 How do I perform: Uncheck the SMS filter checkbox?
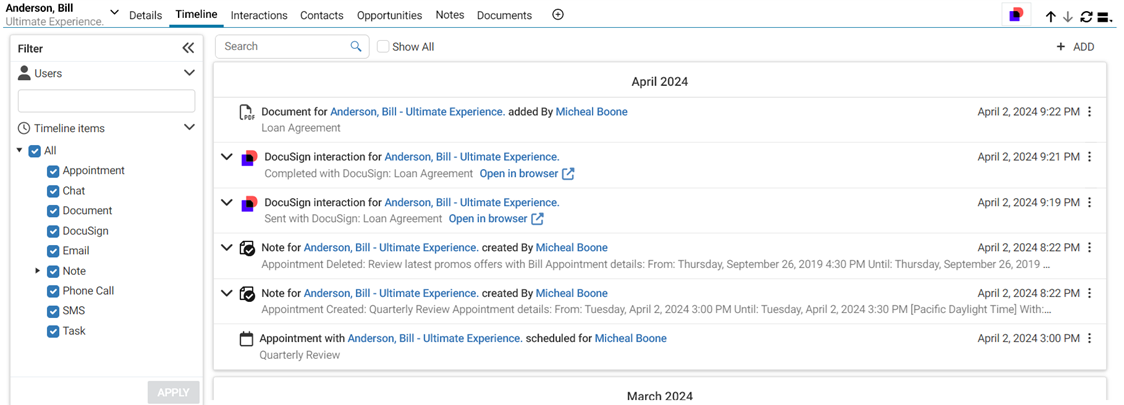(x=53, y=312)
